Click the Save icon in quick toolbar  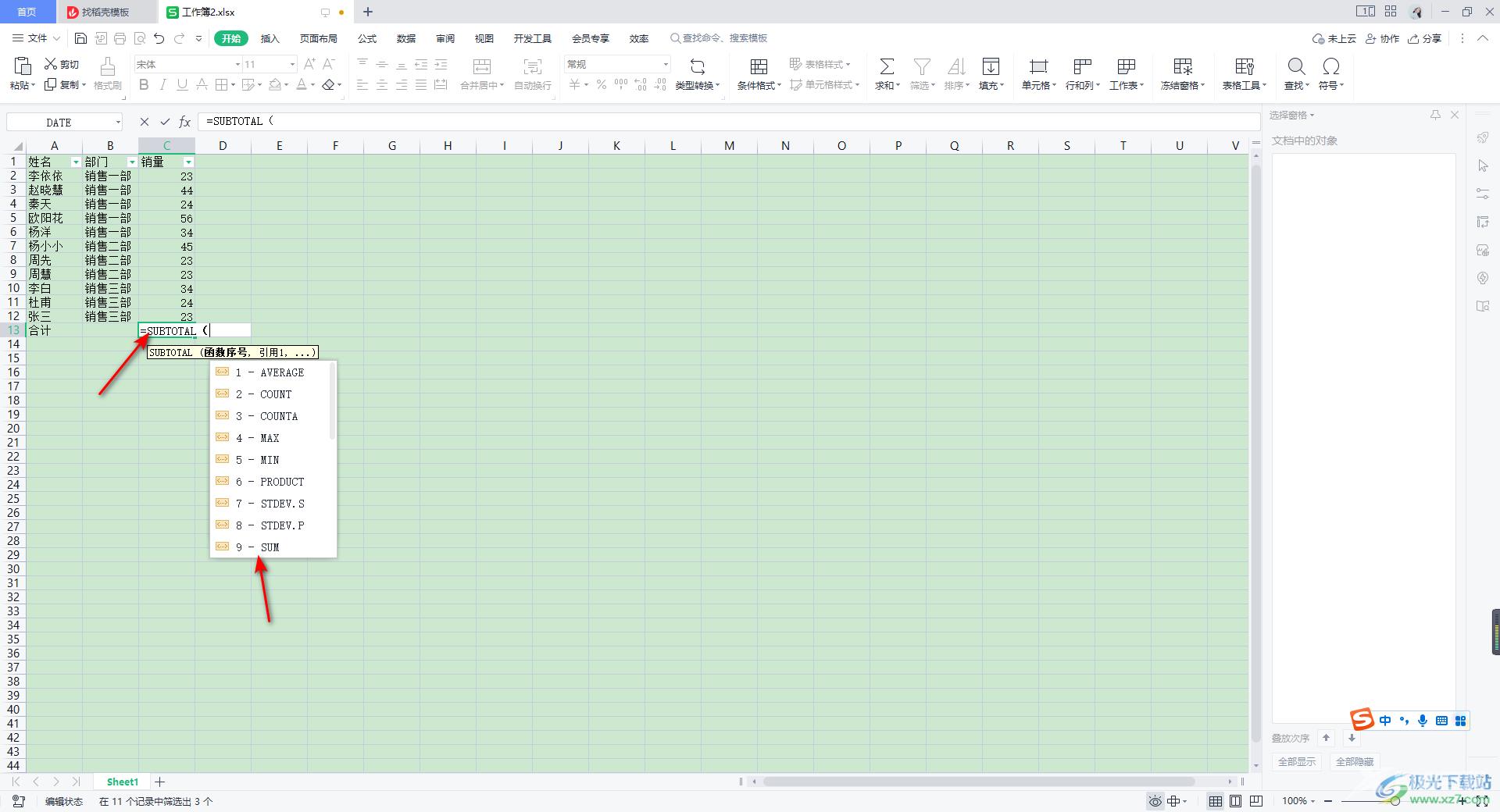(x=80, y=38)
